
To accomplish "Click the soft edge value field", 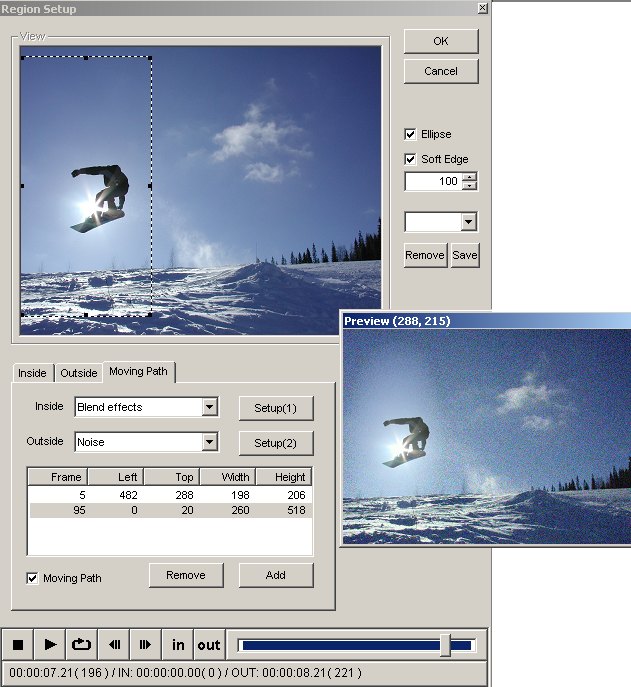I will 433,181.
